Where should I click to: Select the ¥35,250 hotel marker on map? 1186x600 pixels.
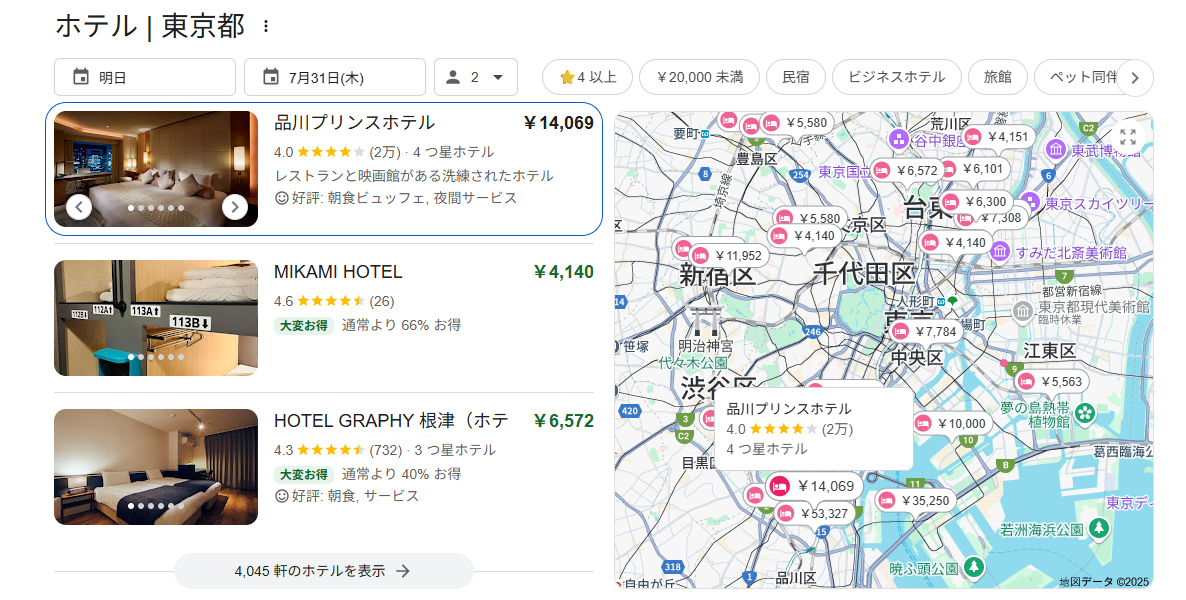[x=914, y=501]
